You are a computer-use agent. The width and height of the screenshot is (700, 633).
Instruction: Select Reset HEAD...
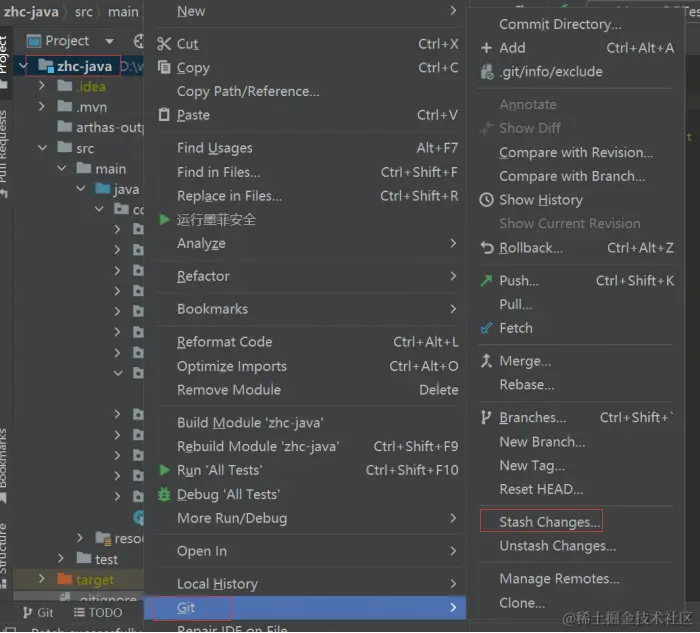(576, 489)
